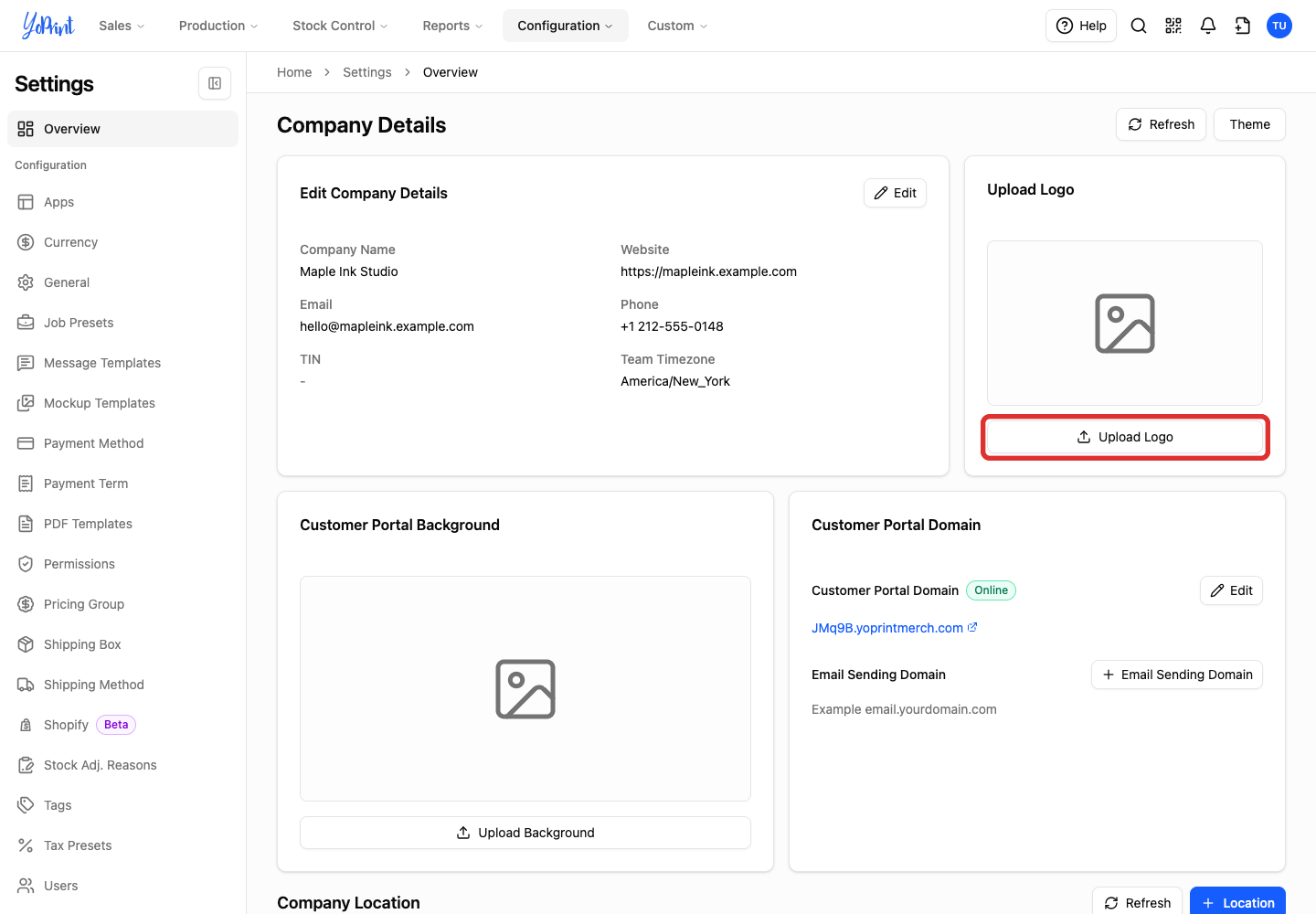Open Currency settings in sidebar
The width and height of the screenshot is (1316, 914).
tap(122, 242)
